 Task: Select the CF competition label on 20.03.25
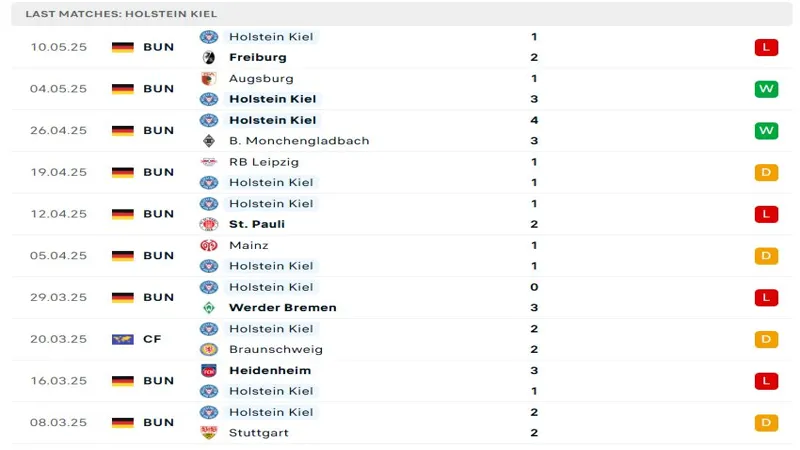click(x=152, y=339)
